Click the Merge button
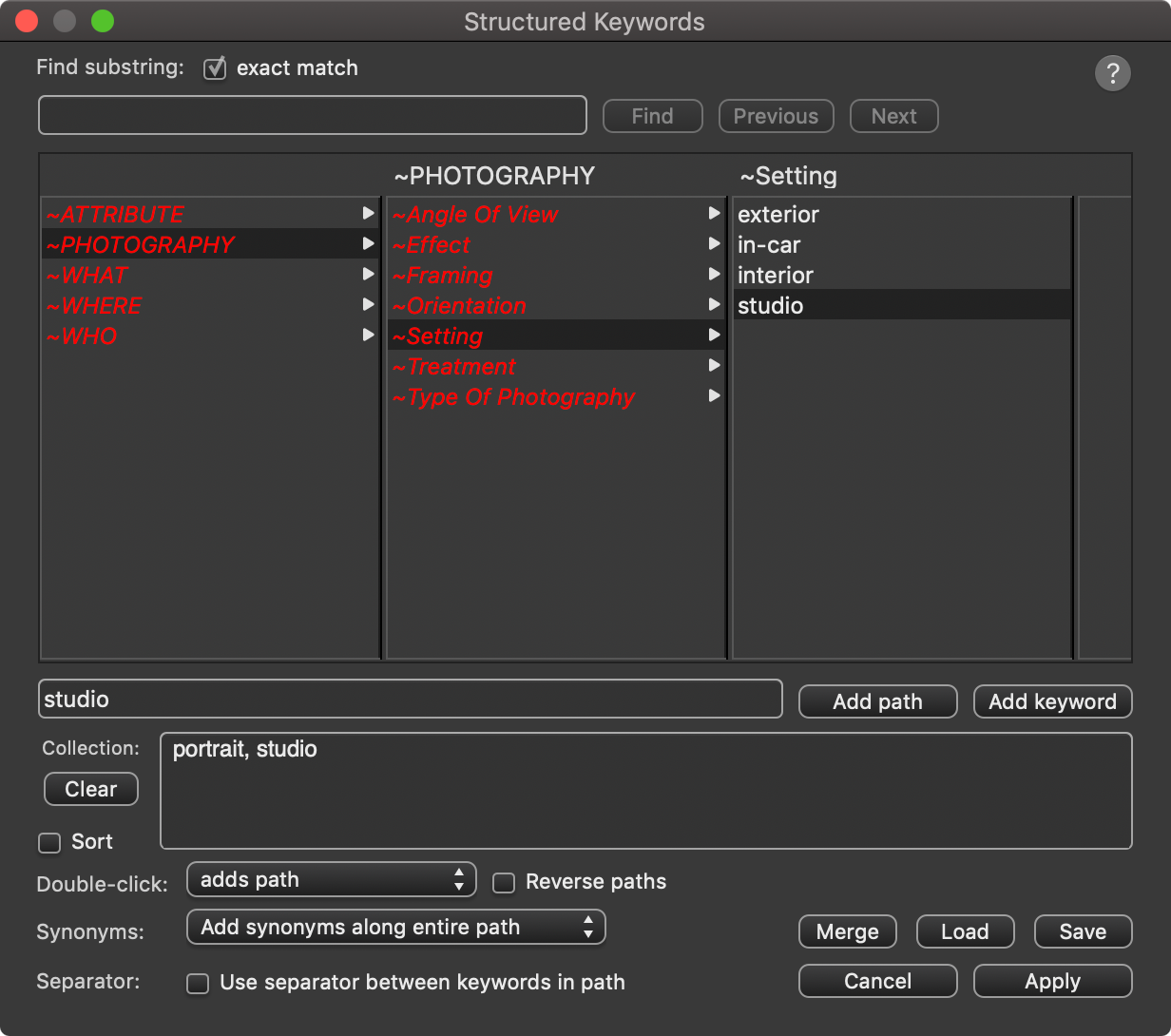Viewport: 1171px width, 1036px height. (848, 931)
